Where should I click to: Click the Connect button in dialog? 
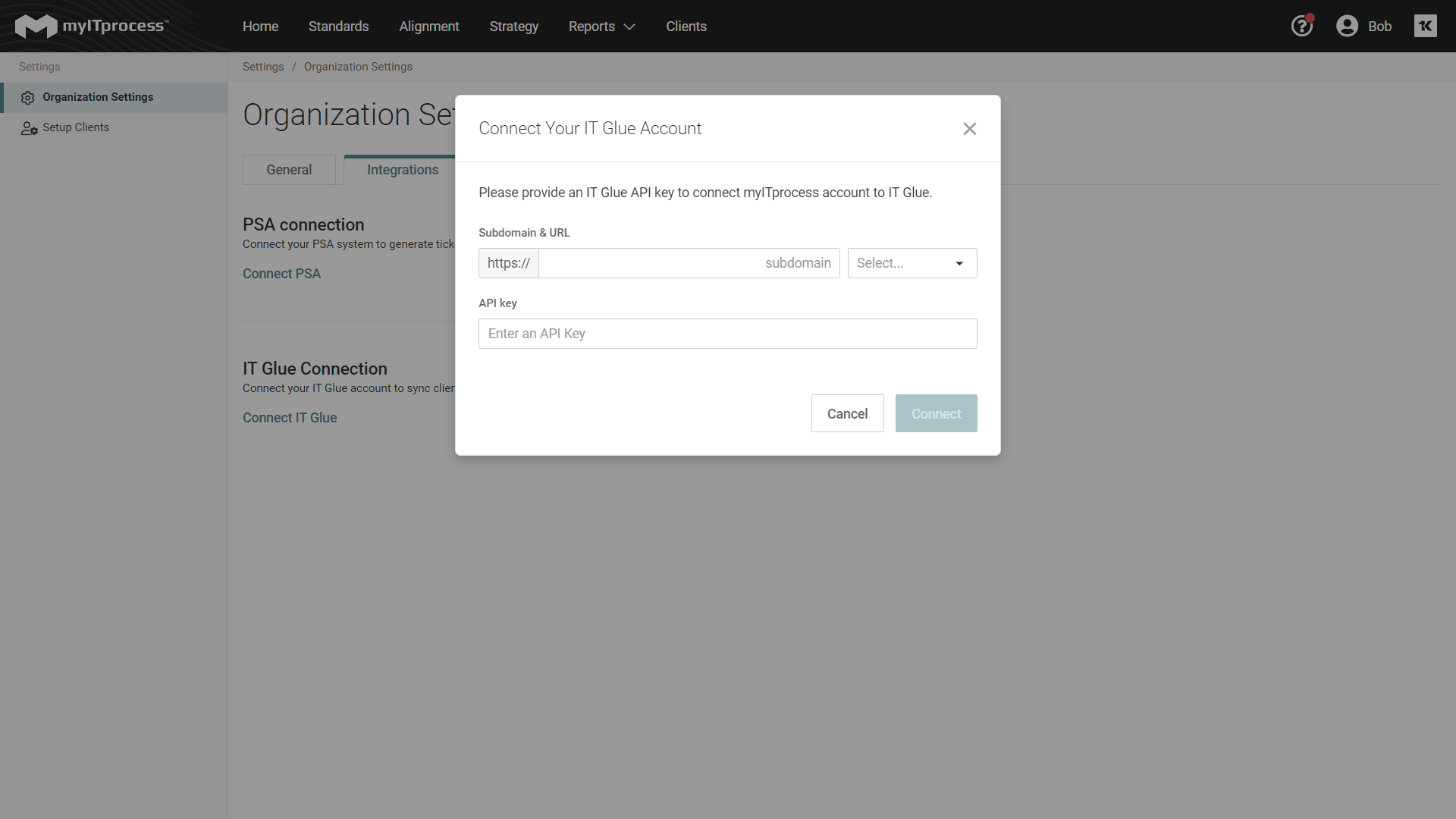(937, 413)
